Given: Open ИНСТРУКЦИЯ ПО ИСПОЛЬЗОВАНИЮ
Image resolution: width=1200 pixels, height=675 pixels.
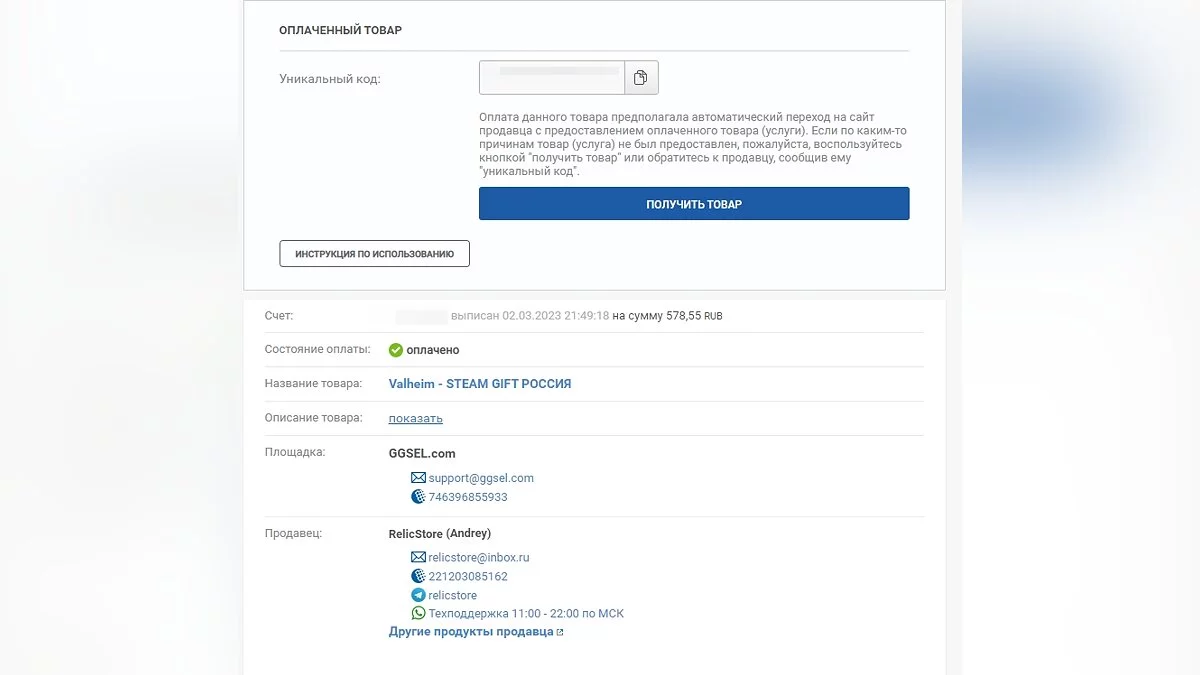Looking at the screenshot, I should click(x=374, y=254).
